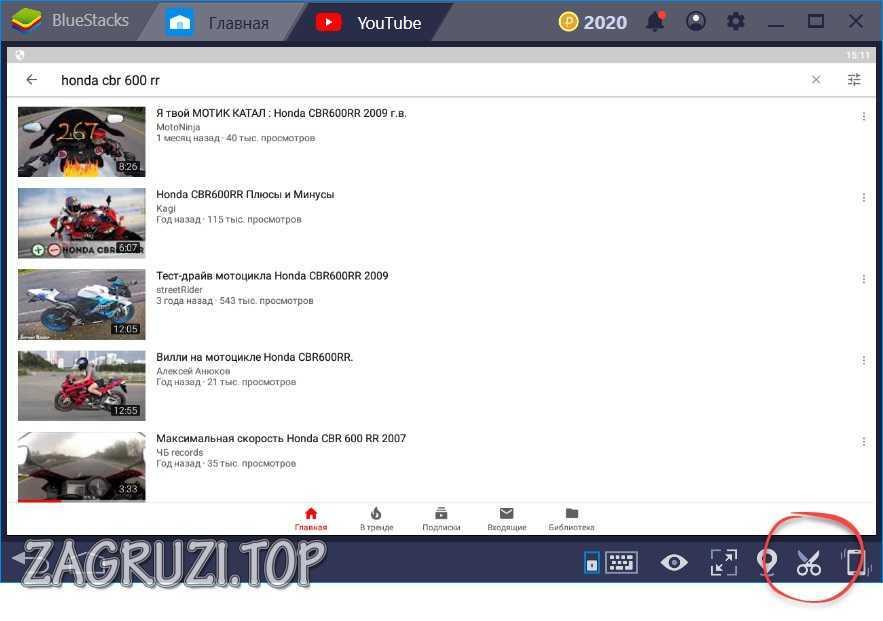Image resolution: width=883 pixels, height=621 pixels.
Task: Click "Год назад · 21 тыс. просмотров" text
Action: pyautogui.click(x=226, y=382)
